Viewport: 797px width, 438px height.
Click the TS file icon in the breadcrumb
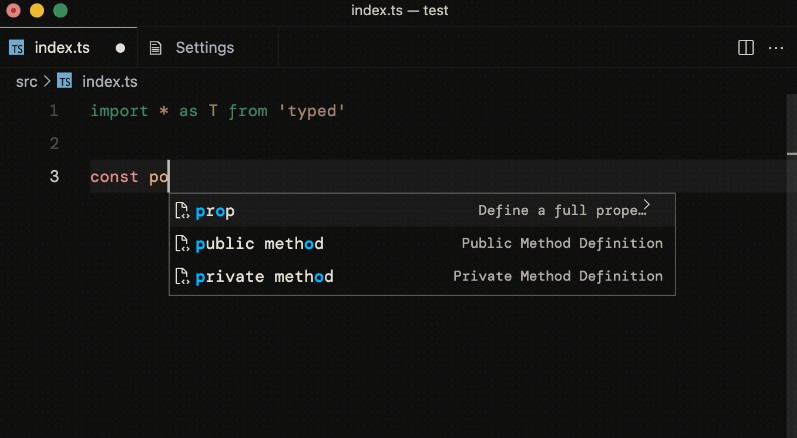65,81
